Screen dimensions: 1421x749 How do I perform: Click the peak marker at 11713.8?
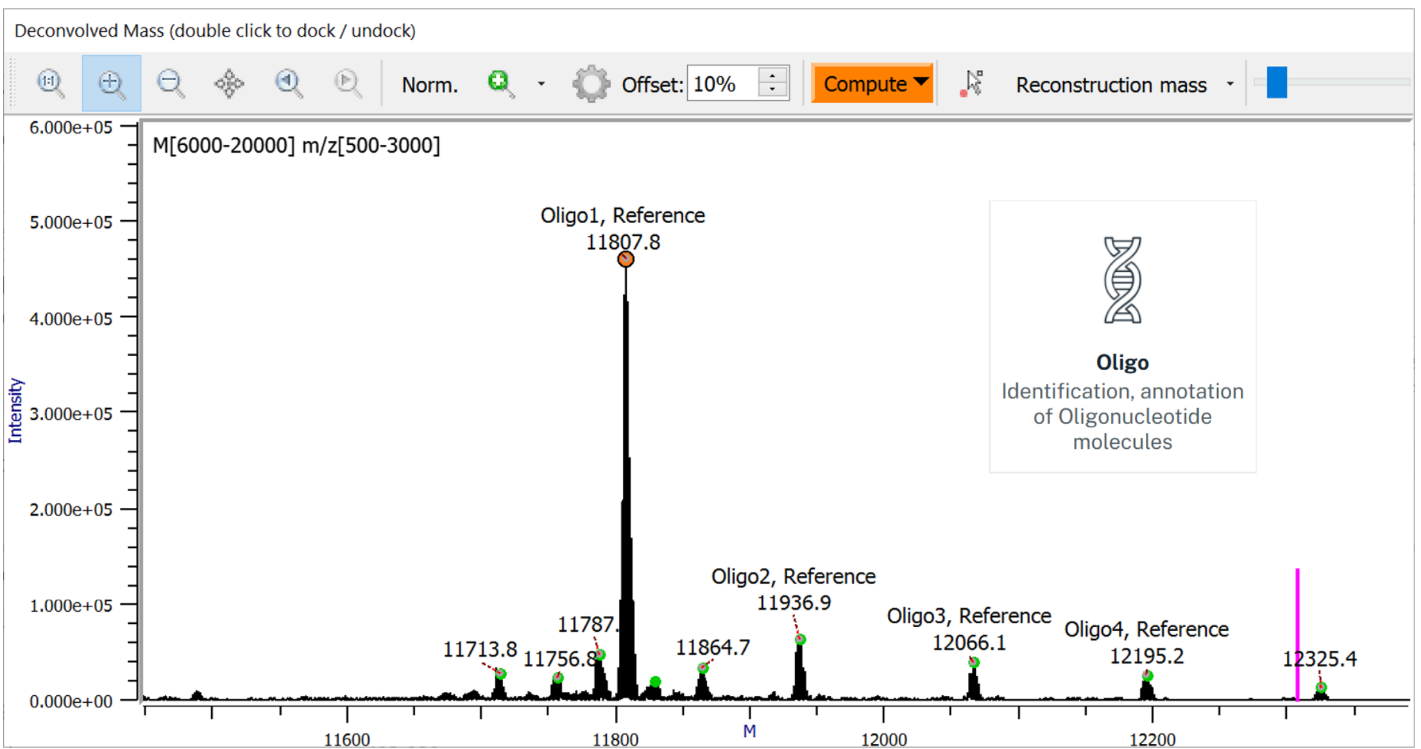click(500, 674)
